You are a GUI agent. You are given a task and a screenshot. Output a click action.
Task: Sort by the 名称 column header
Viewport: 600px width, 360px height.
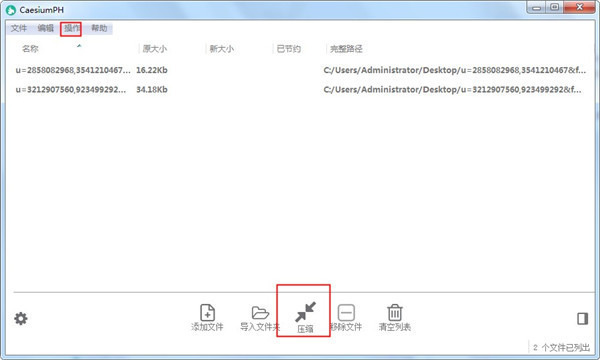(30, 49)
